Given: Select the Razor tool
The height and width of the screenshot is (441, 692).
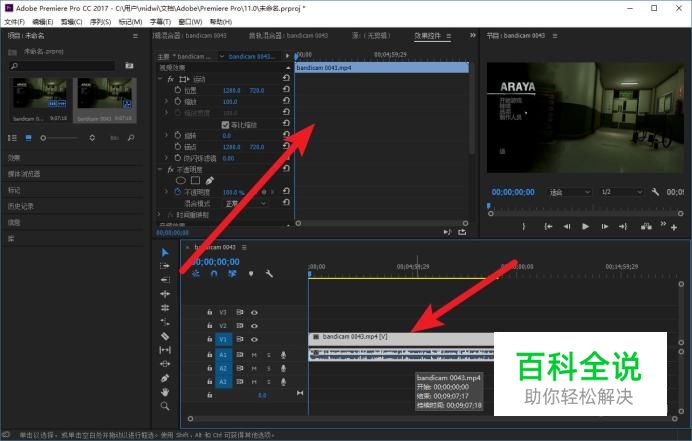Looking at the screenshot, I should coord(165,336).
